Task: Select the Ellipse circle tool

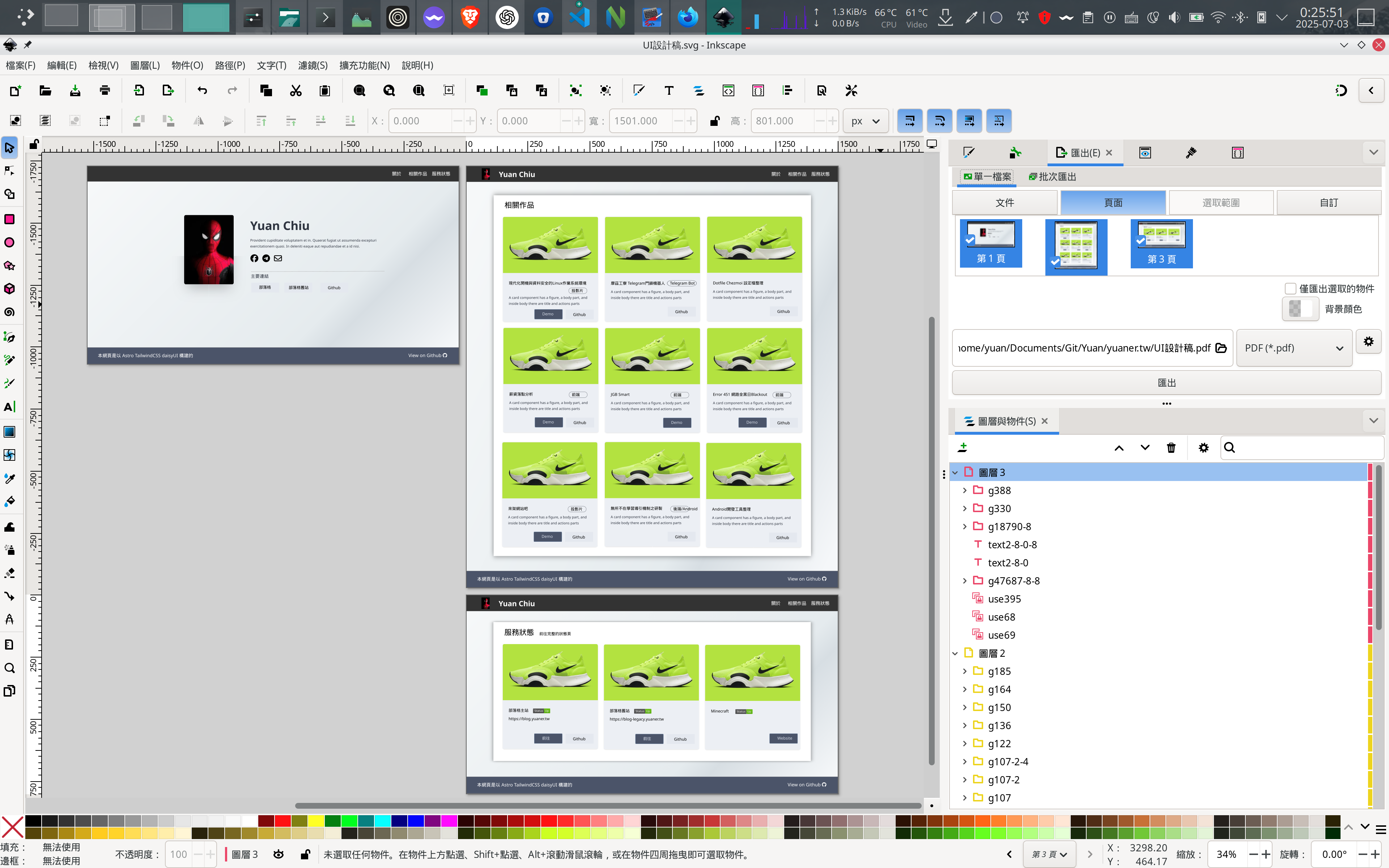Action: [x=10, y=243]
